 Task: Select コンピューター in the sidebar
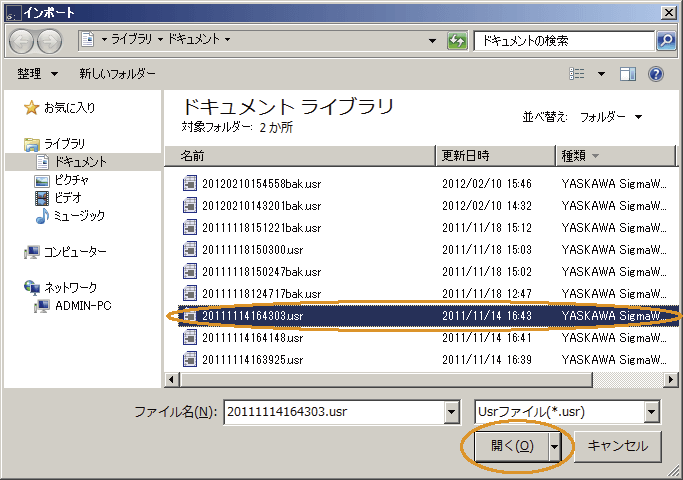[x=75, y=252]
